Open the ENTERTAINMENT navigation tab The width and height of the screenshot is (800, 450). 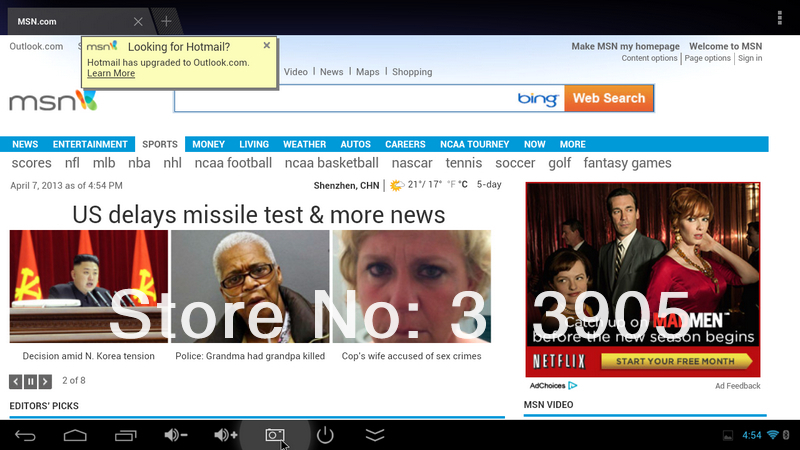[90, 144]
